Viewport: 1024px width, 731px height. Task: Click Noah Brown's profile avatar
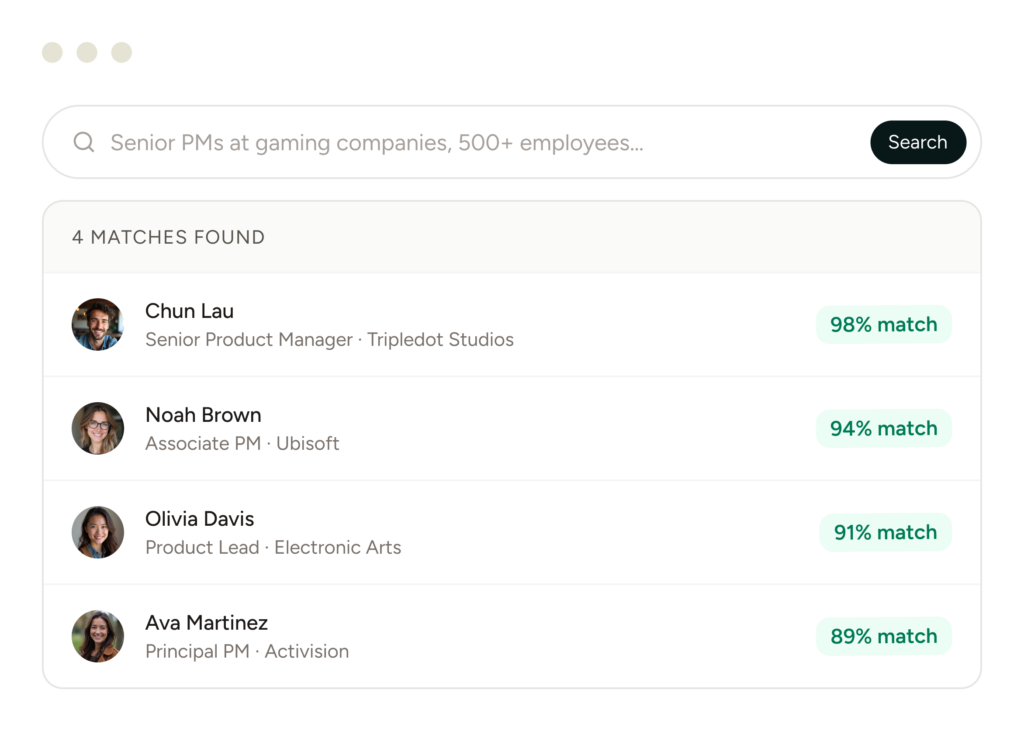(x=98, y=428)
